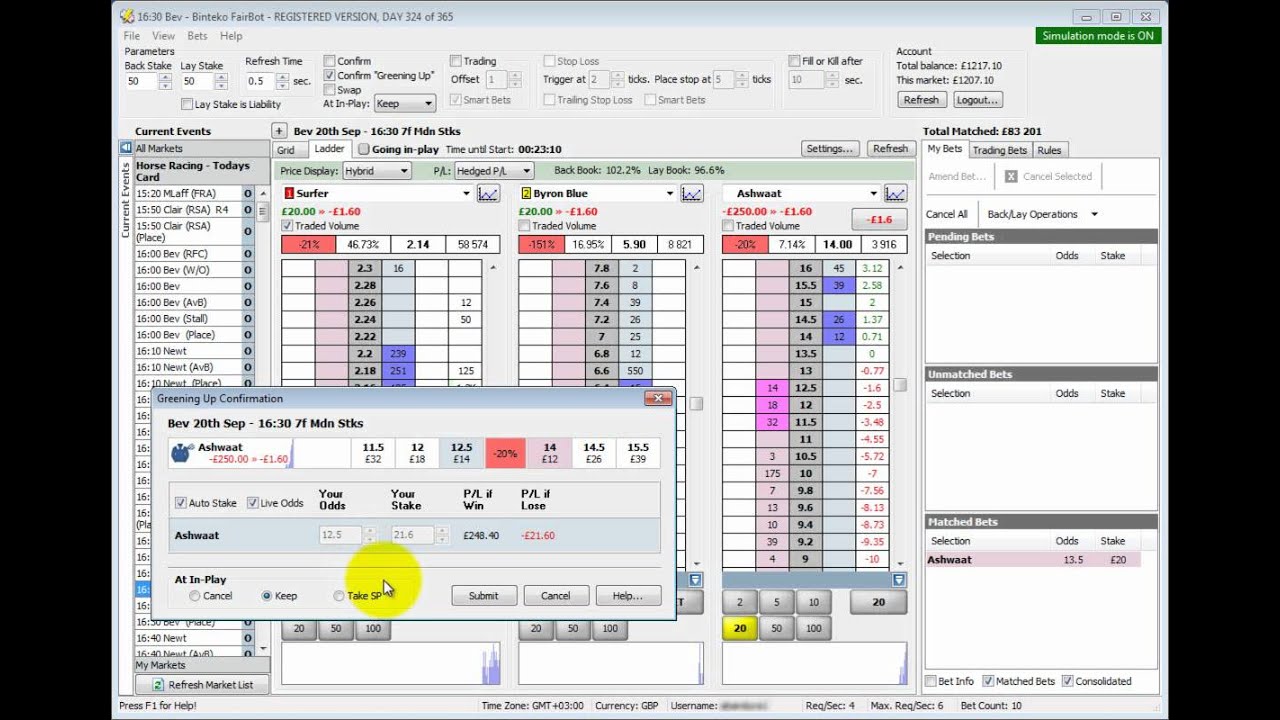Viewport: 1280px width, 720px height.
Task: Uncheck Live Odds in dialog
Action: pos(253,503)
